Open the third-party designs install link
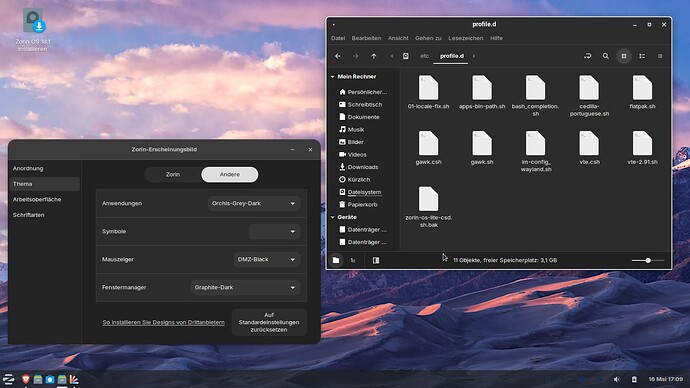This screenshot has height=388, width=690. click(163, 322)
